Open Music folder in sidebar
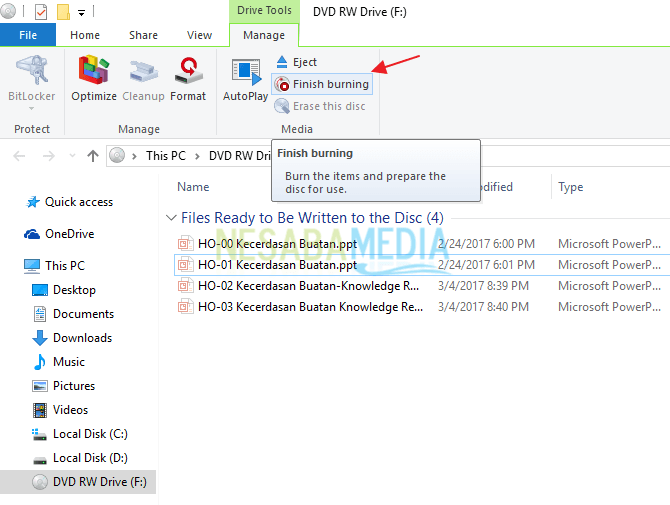The height and width of the screenshot is (505, 670). click(69, 361)
